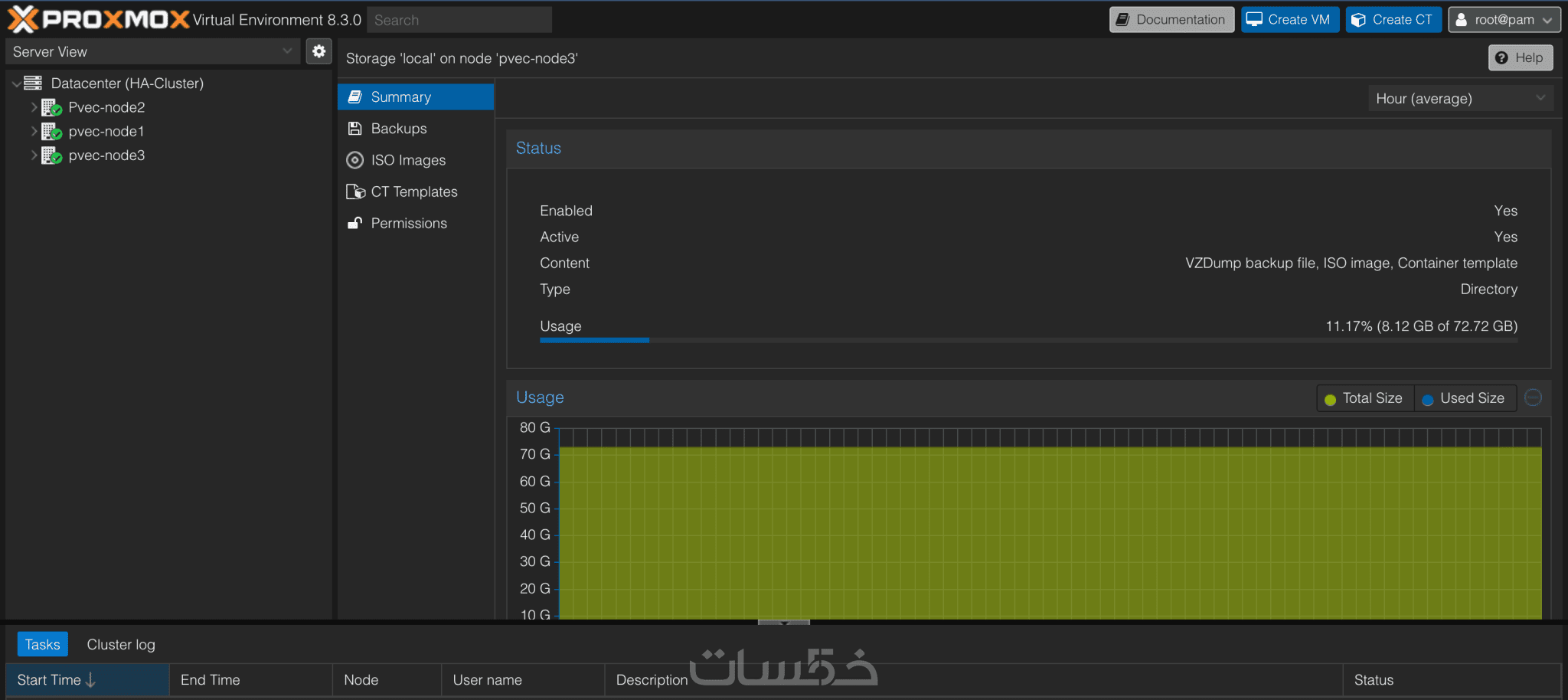Click the Usage chart panel heading
The width and height of the screenshot is (1568, 700).
tap(540, 397)
